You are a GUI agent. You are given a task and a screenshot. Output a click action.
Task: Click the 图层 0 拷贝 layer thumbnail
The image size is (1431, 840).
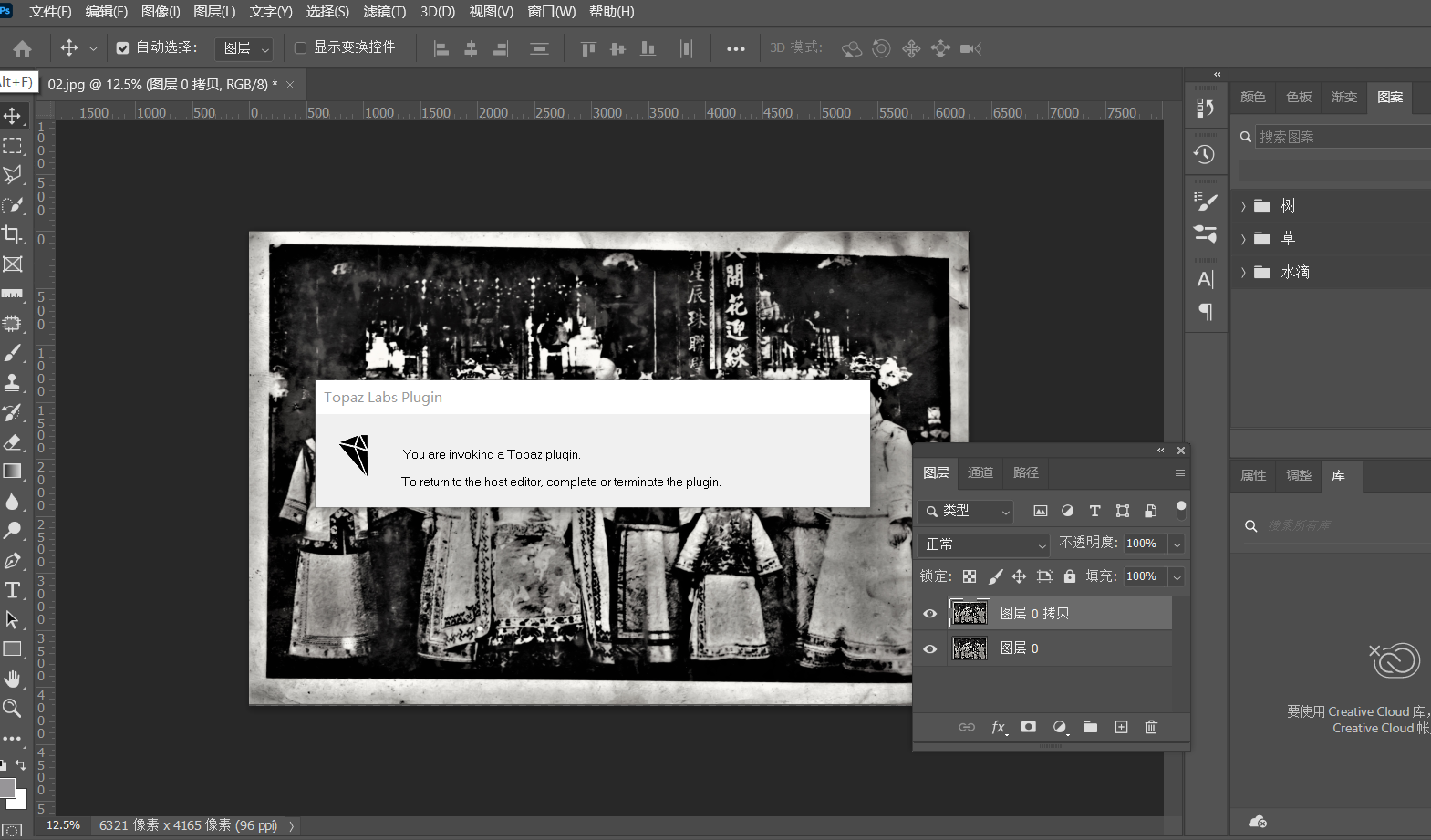point(970,614)
